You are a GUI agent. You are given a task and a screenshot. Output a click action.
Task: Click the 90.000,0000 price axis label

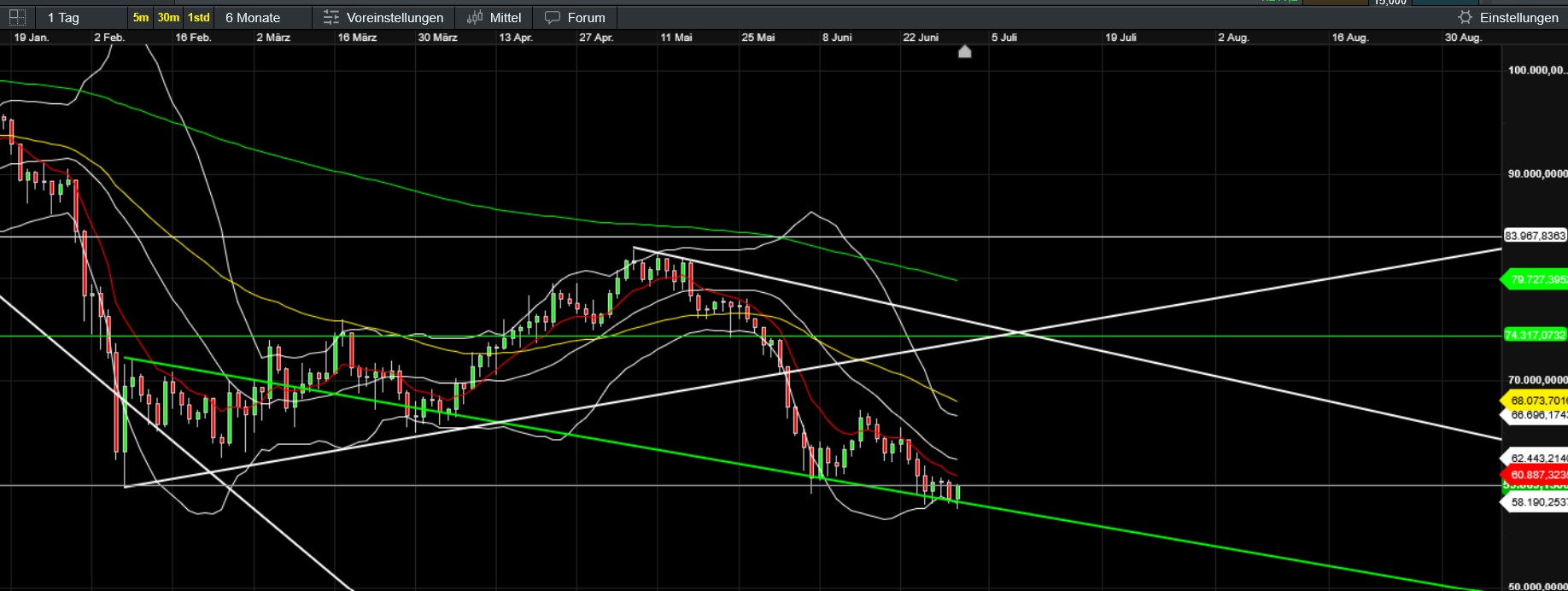tap(1537, 173)
